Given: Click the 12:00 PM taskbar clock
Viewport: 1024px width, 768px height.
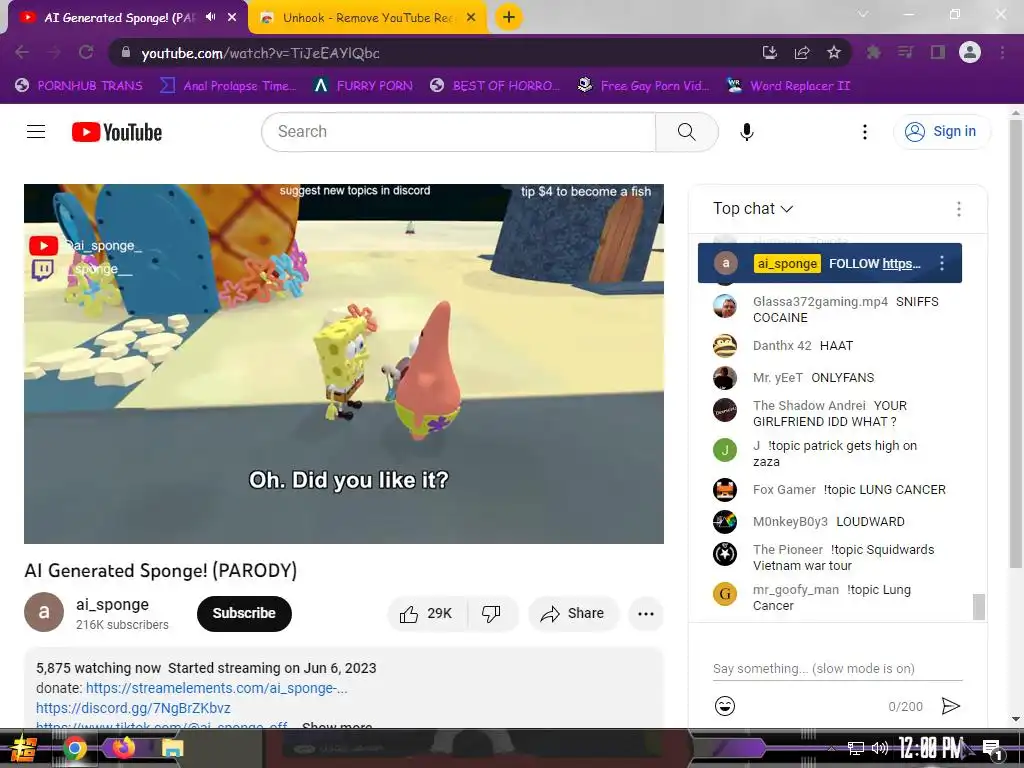Looking at the screenshot, I should (x=930, y=748).
